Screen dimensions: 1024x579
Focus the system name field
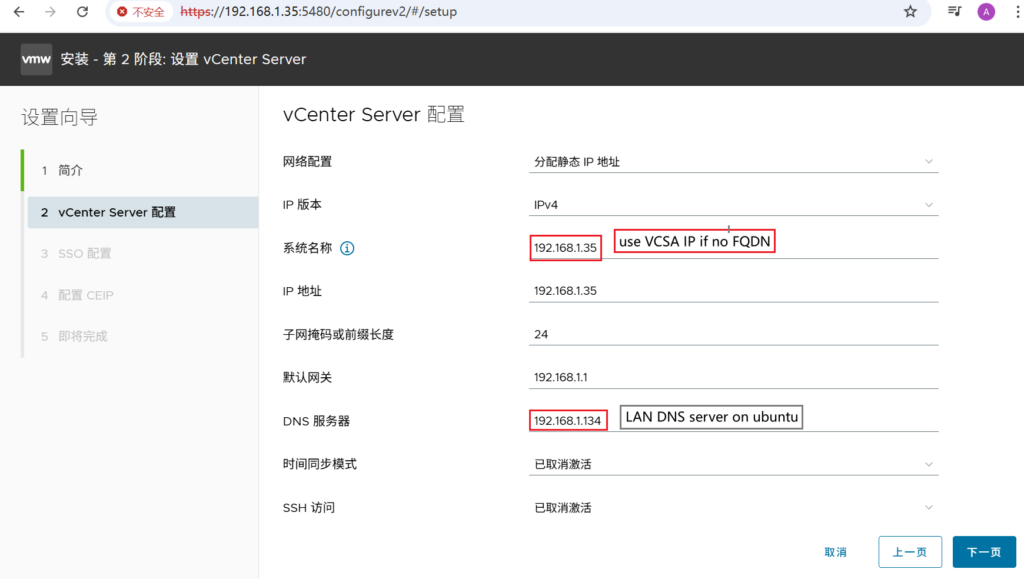click(733, 248)
